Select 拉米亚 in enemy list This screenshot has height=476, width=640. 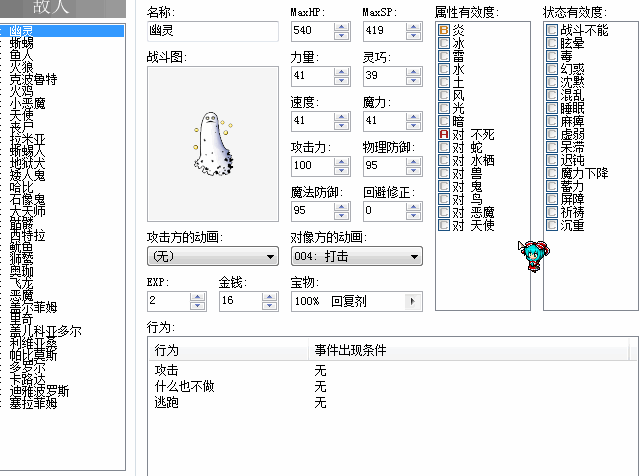pyautogui.click(x=27, y=139)
